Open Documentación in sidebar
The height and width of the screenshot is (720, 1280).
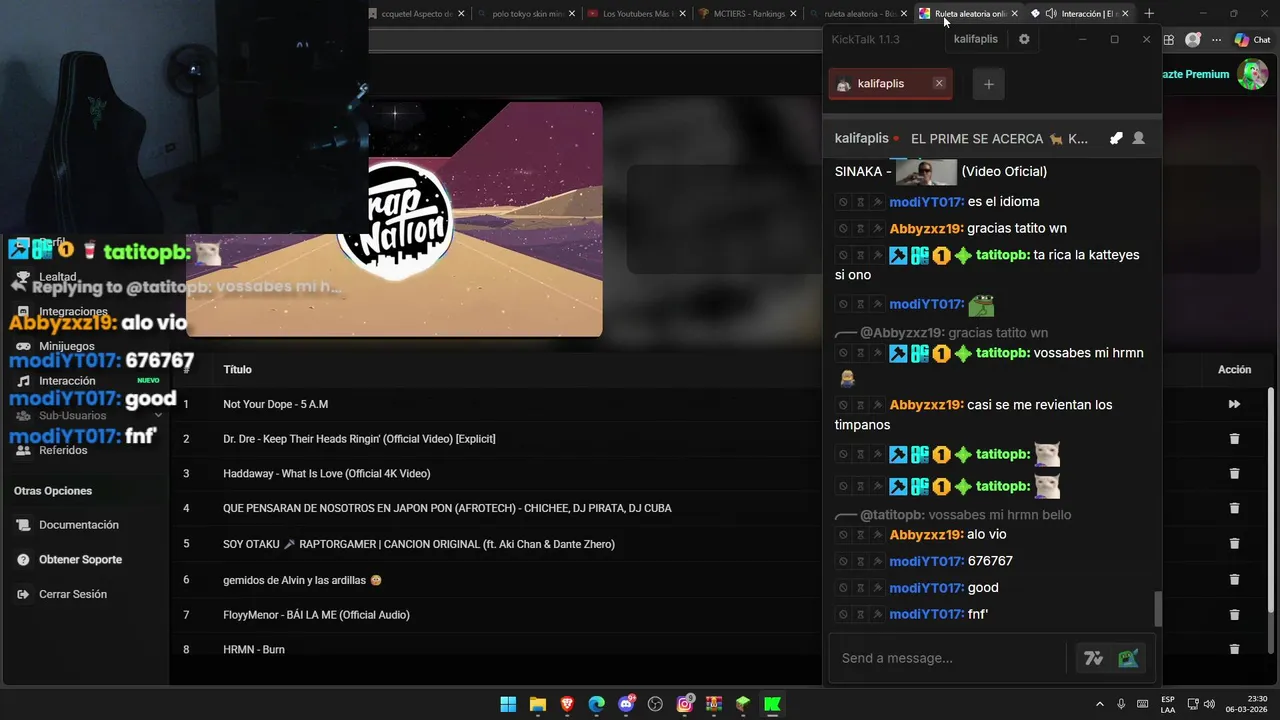click(x=79, y=525)
